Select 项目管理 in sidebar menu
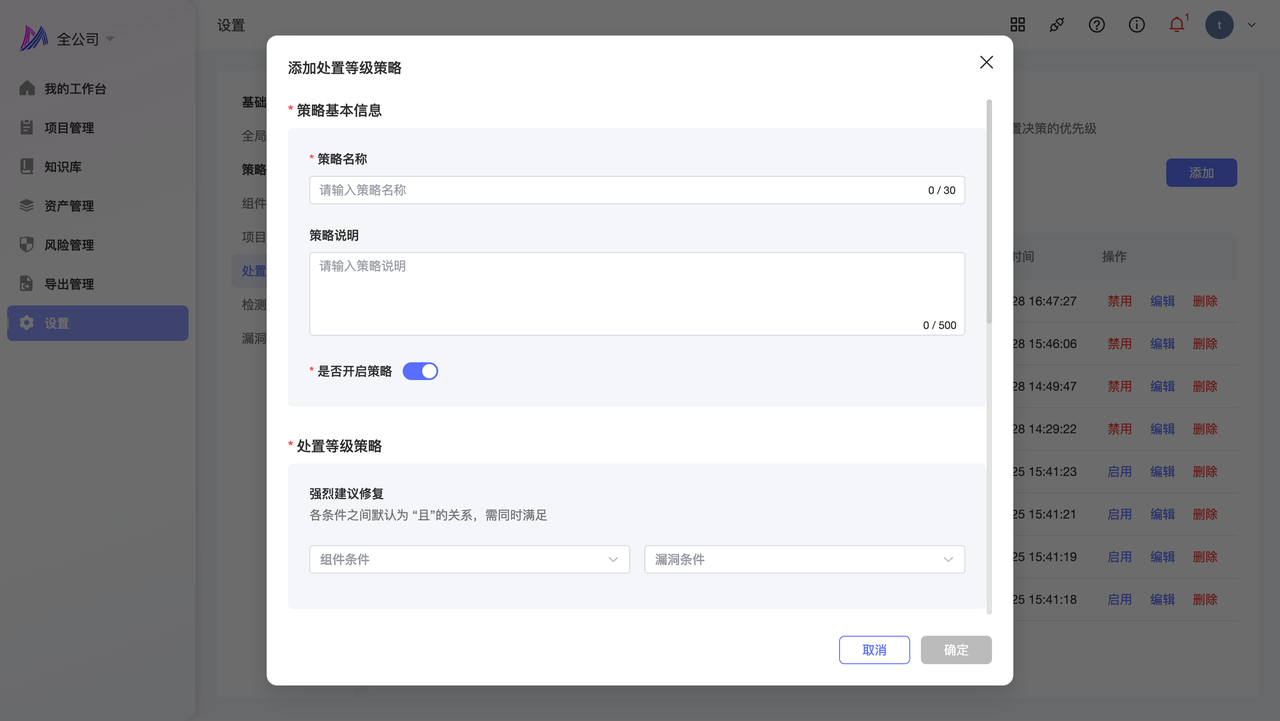This screenshot has height=721, width=1280. click(69, 128)
